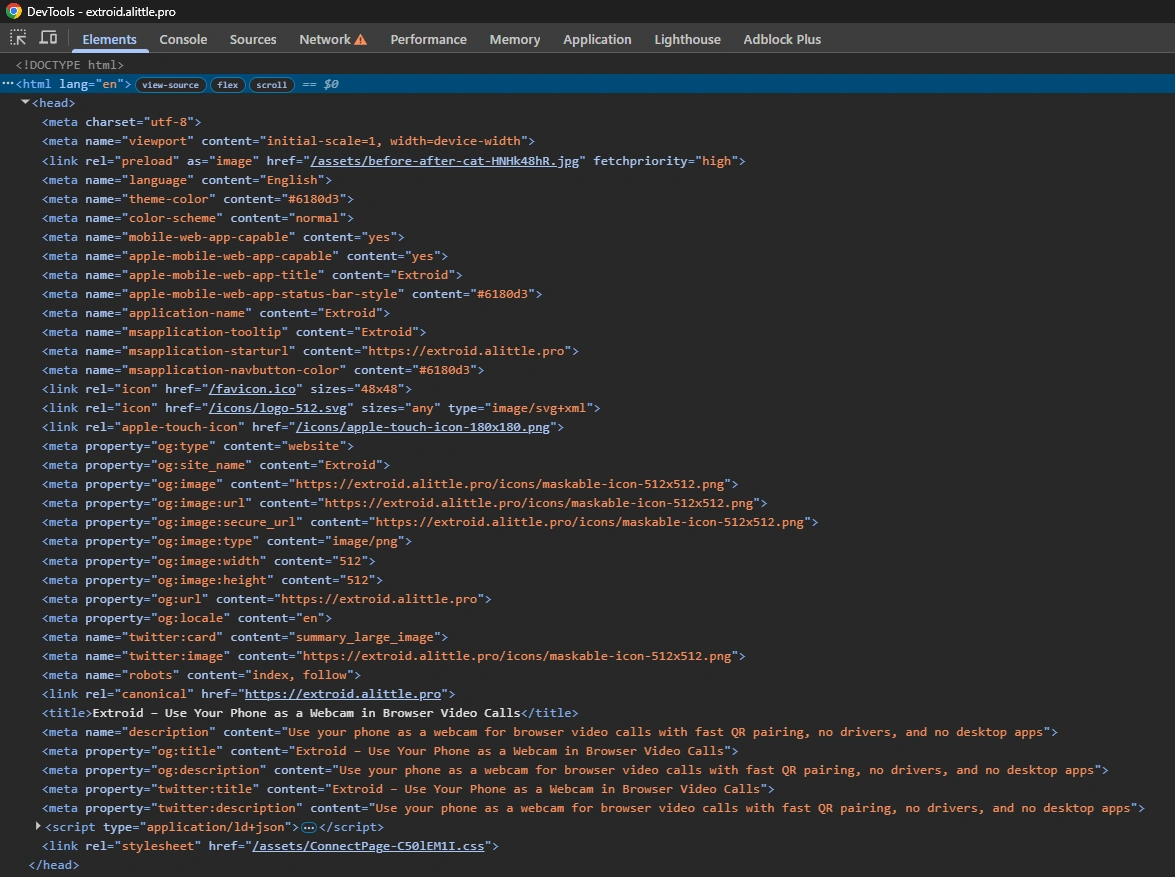1175x877 pixels.
Task: Select the msapplication-navbutton-color meta node
Action: tap(263, 370)
